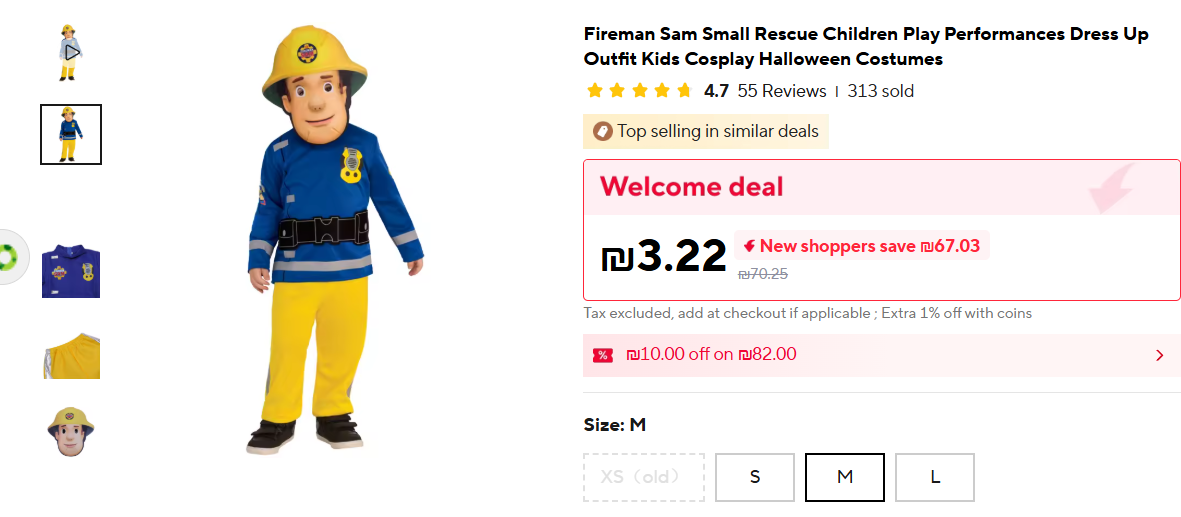1181x517 pixels.
Task: Open the ₪10.00 off on ₪82.00 coupon details
Action: pos(711,354)
